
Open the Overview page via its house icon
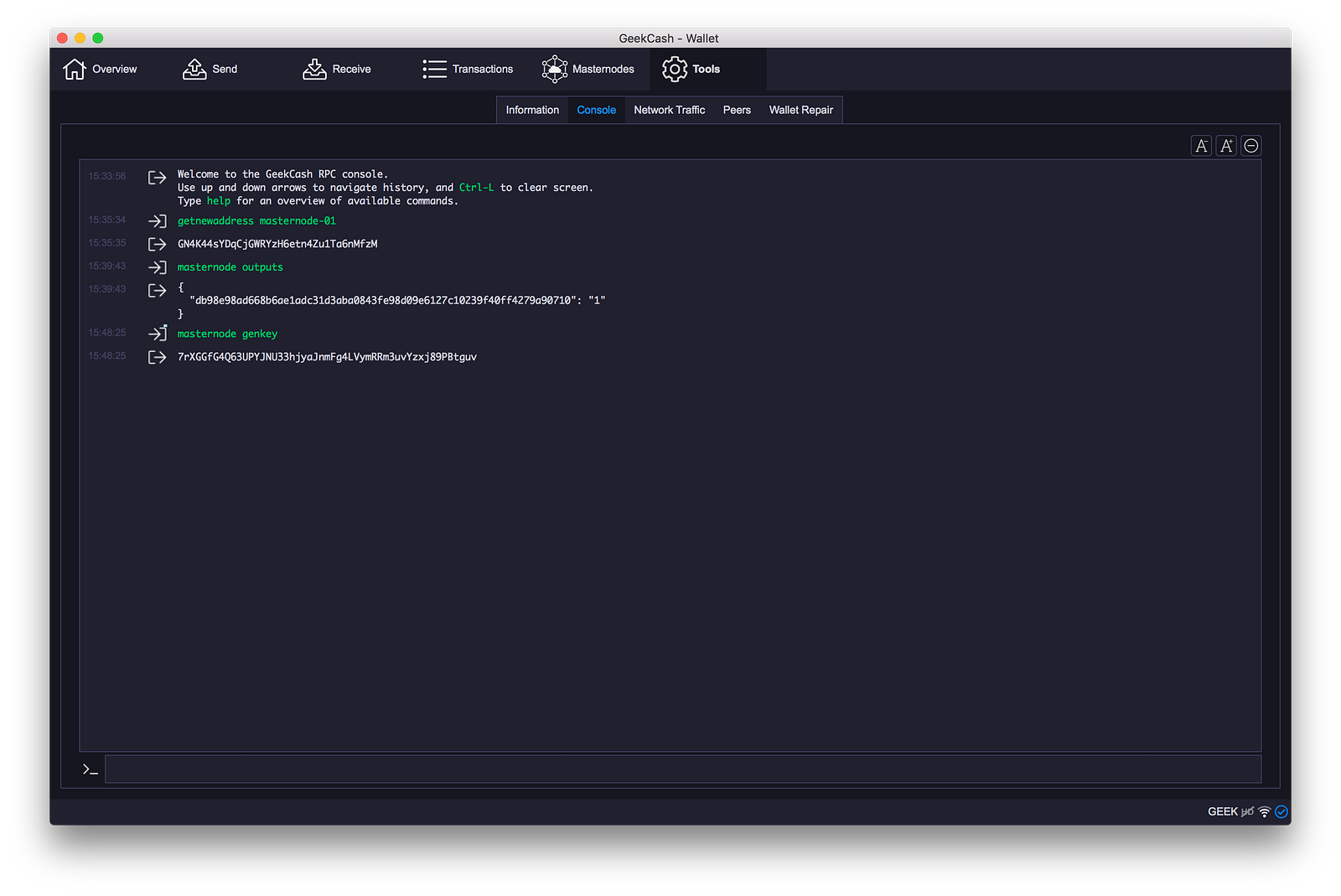point(75,69)
